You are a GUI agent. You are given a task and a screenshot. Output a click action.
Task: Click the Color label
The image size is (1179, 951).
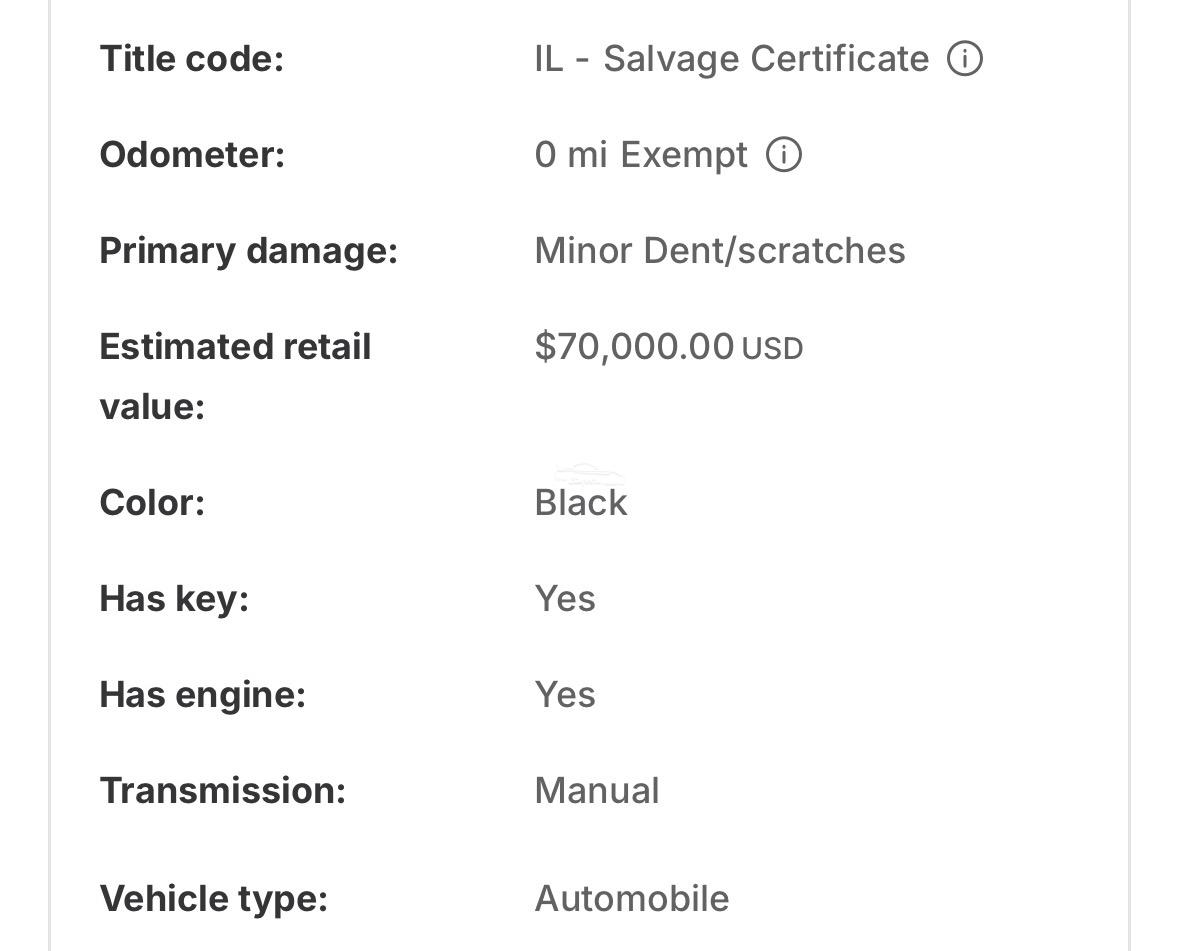[x=152, y=502]
